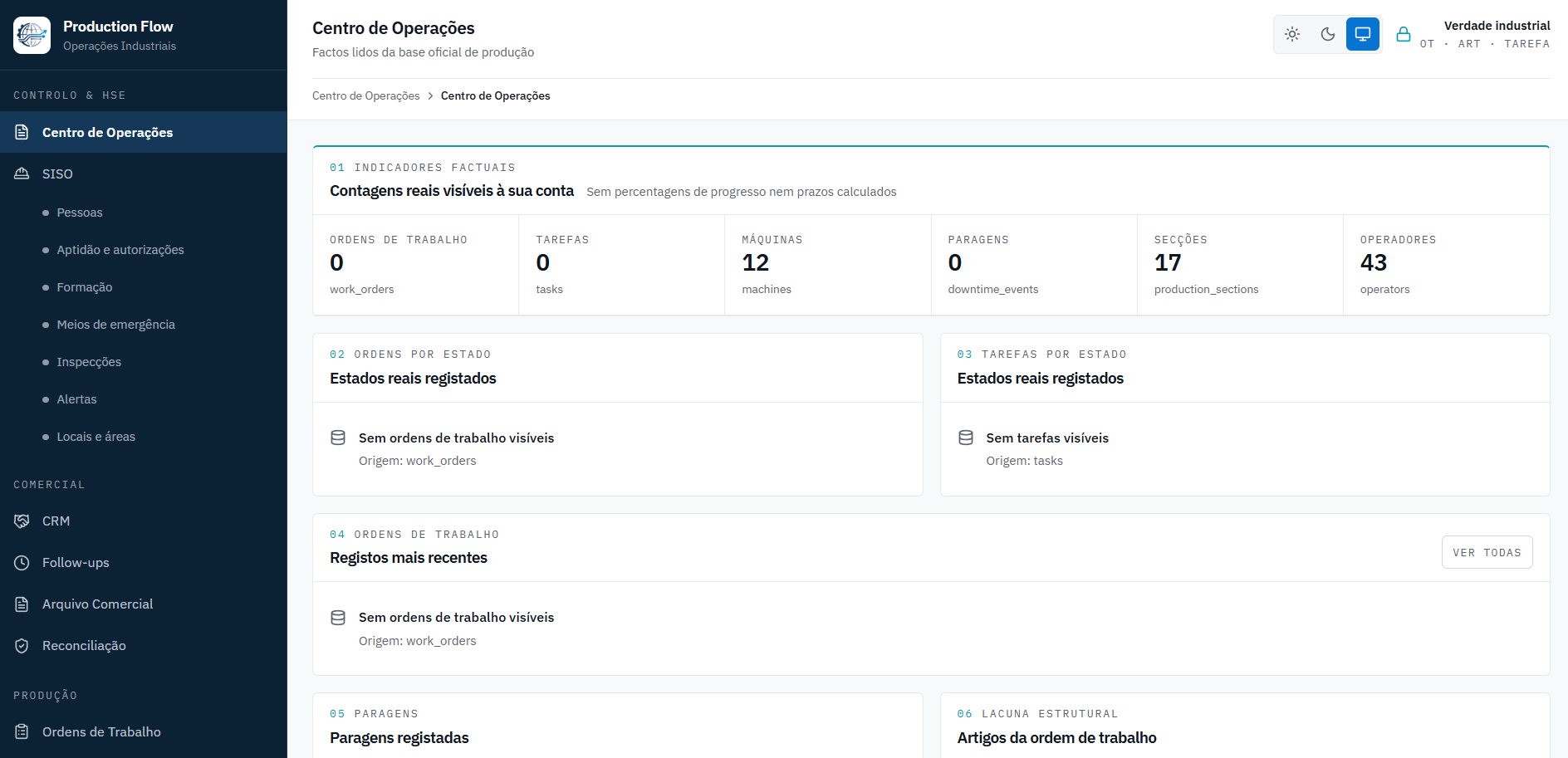Click the 'Production Flow' app title
This screenshot has width=1568, height=758.
[118, 27]
